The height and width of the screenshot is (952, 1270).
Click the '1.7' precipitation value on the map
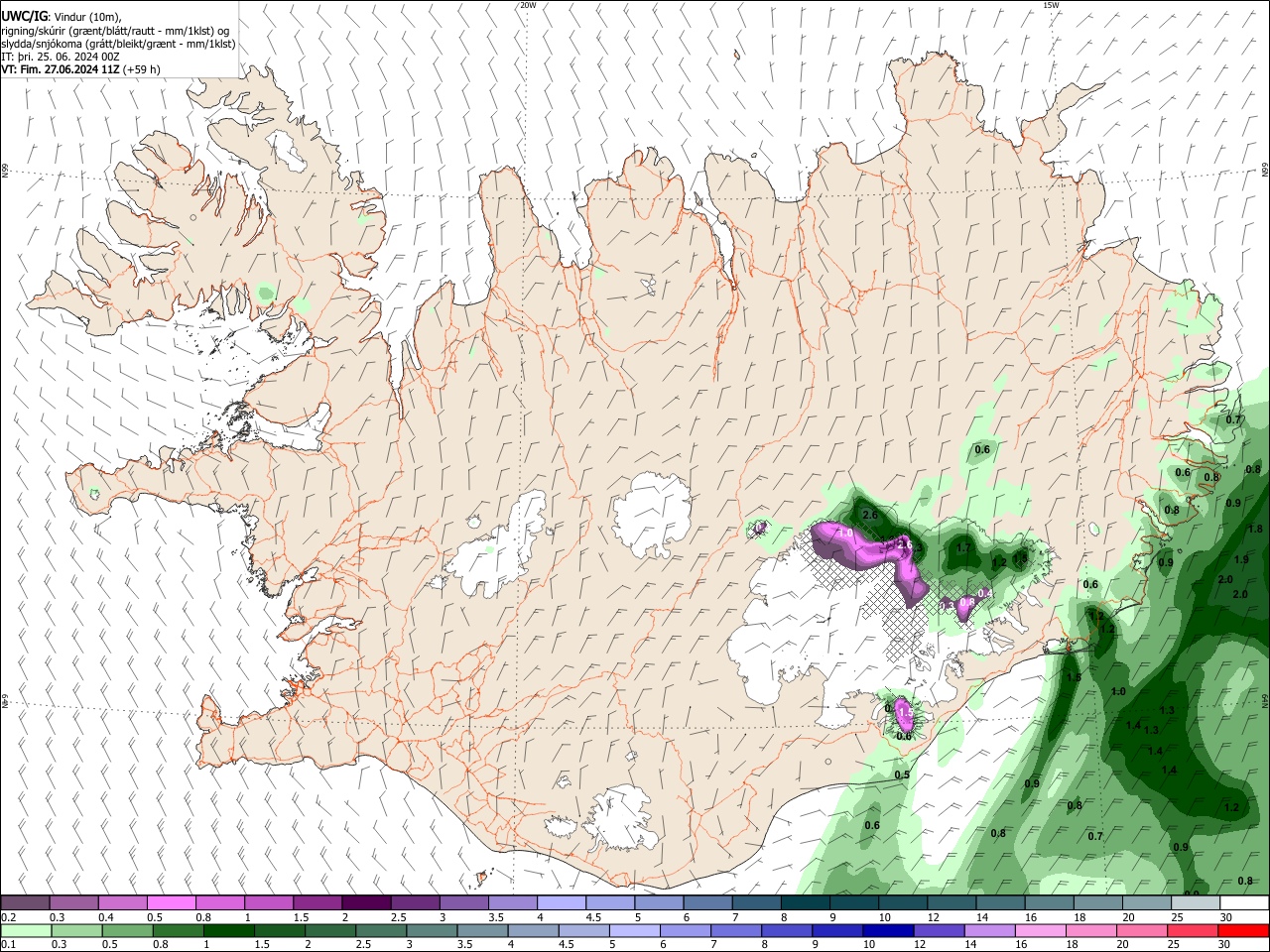pos(962,547)
